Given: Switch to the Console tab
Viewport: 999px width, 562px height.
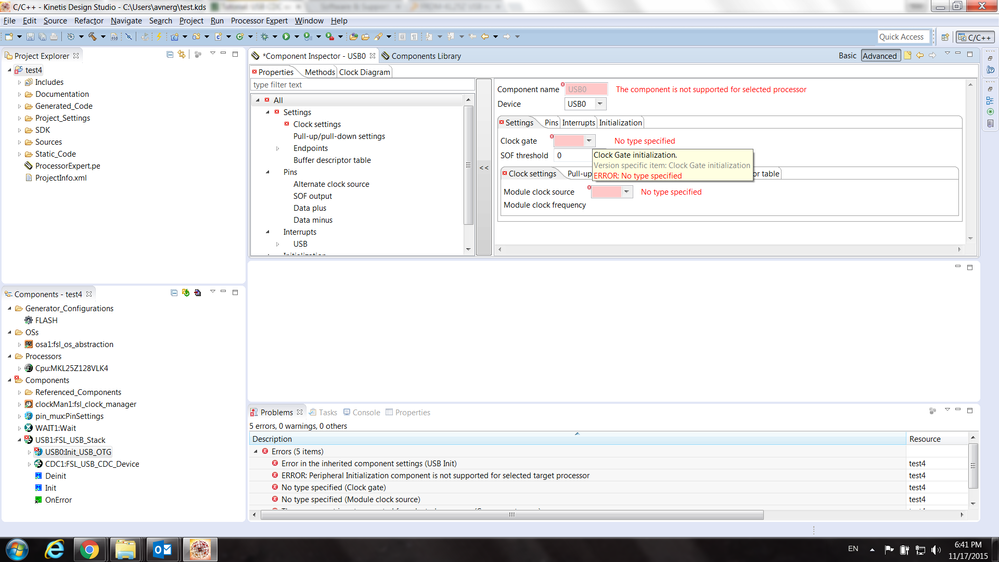Looking at the screenshot, I should point(361,412).
